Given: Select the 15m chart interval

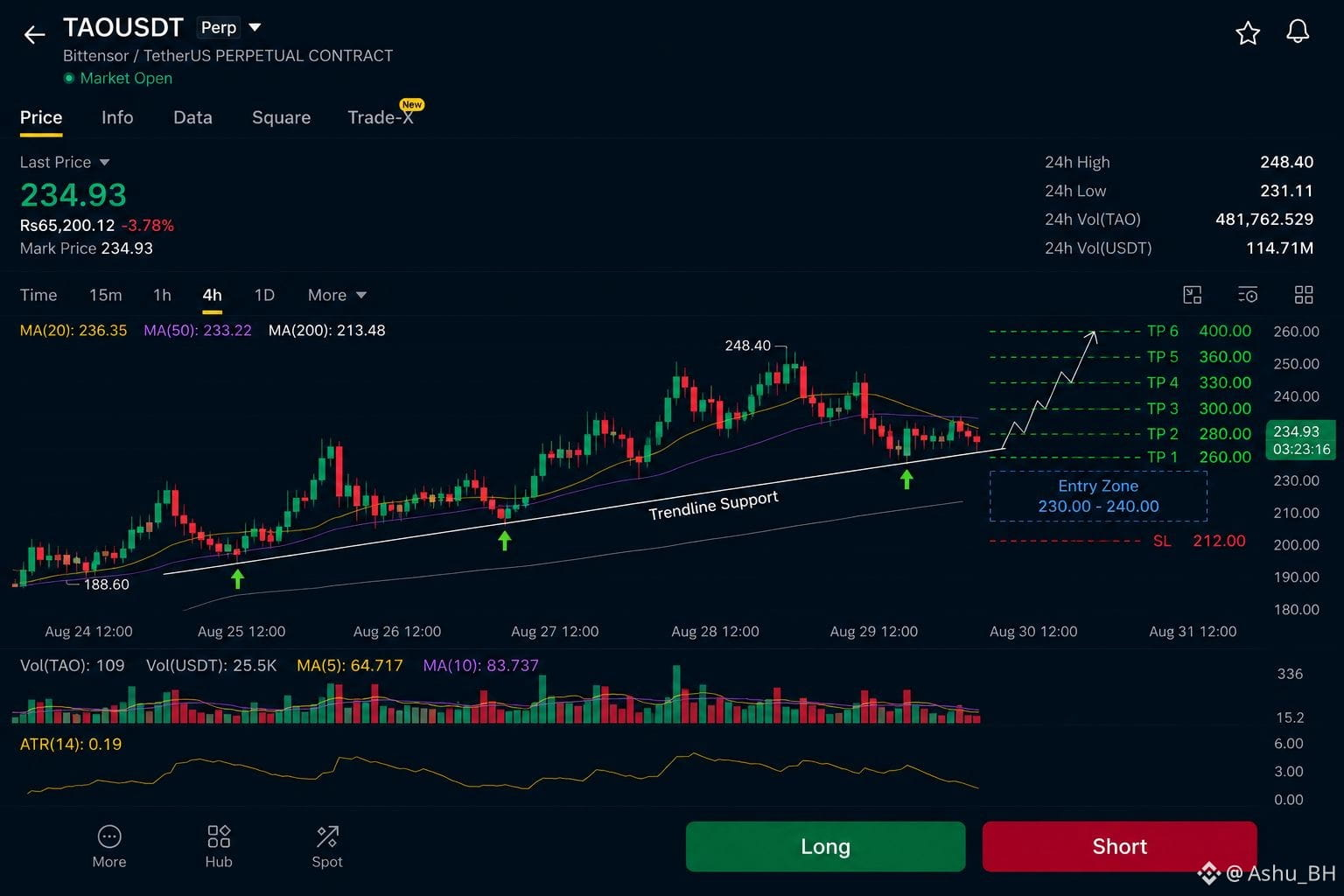Looking at the screenshot, I should (106, 295).
